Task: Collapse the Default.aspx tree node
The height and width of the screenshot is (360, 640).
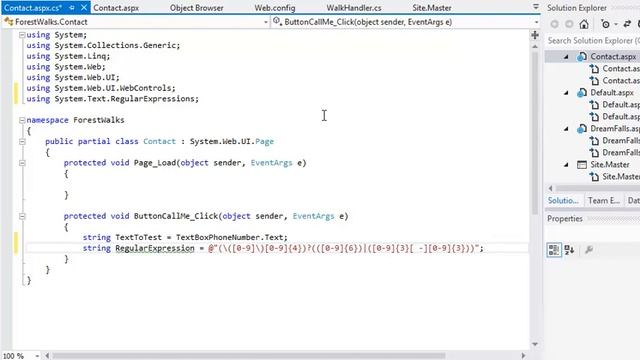Action: point(566,93)
